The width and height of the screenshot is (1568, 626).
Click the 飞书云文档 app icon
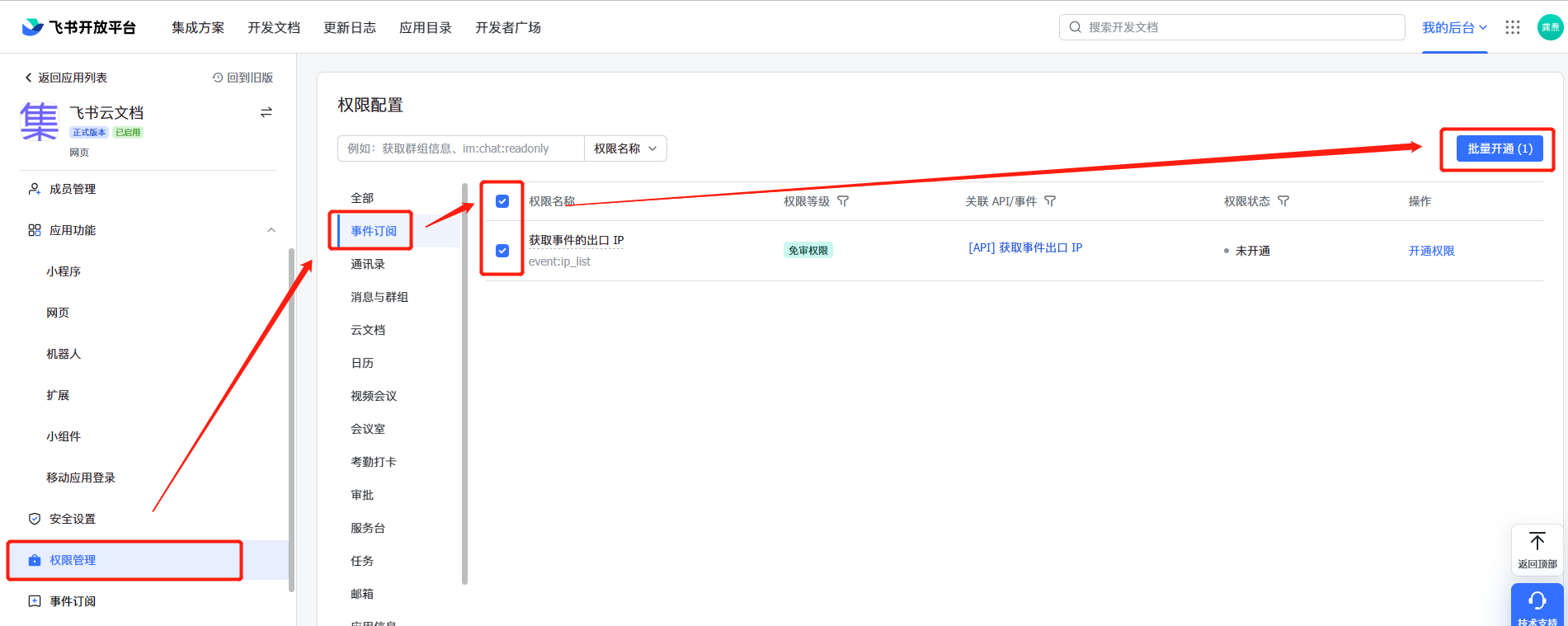tap(39, 122)
